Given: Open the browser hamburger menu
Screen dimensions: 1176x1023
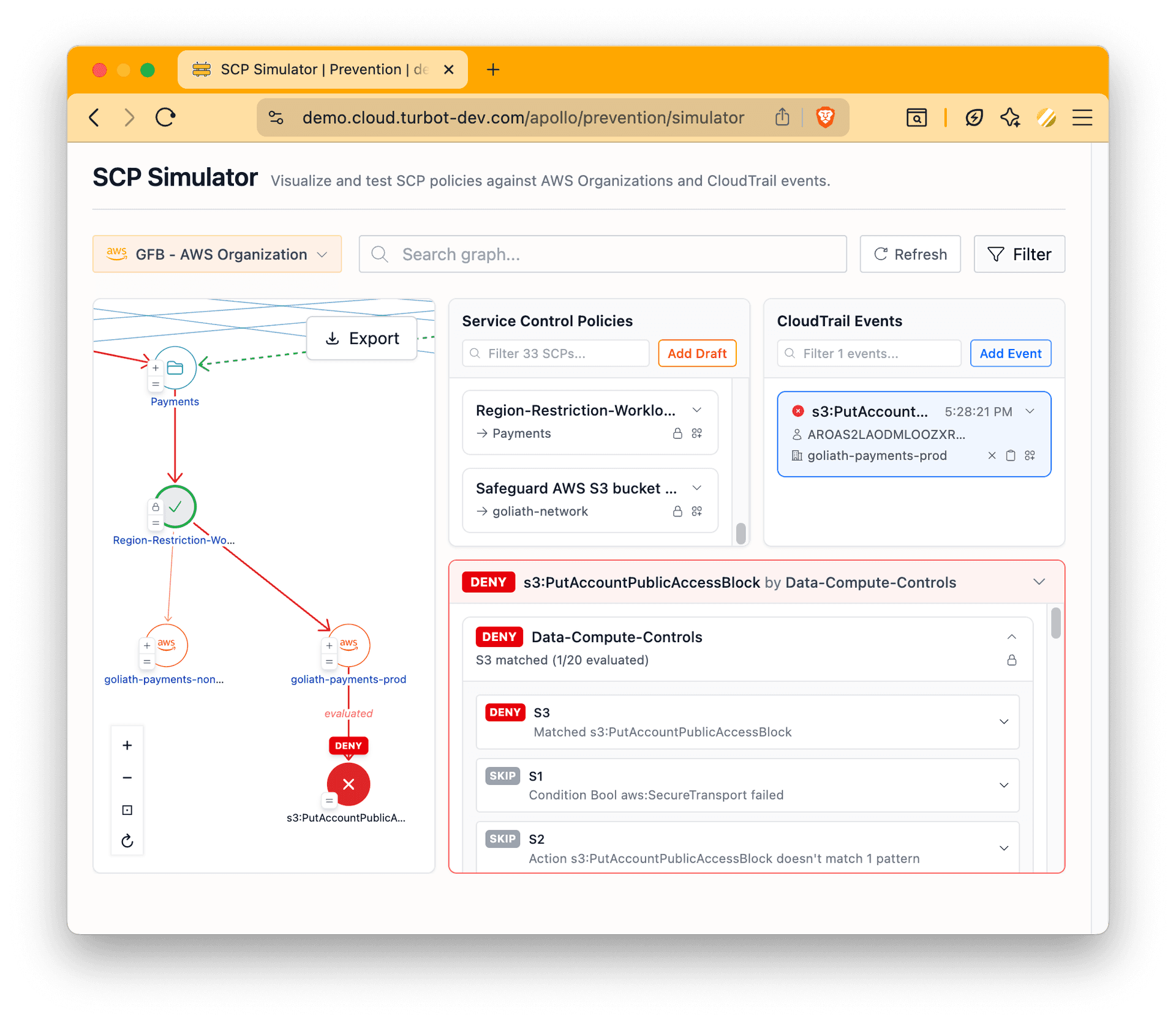Looking at the screenshot, I should pos(1082,117).
